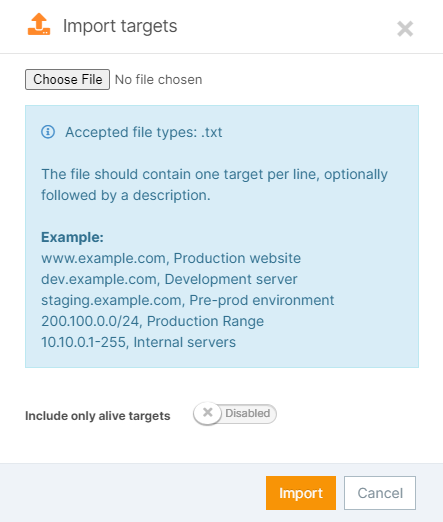This screenshot has height=522, width=443.
Task: Click the Example heading in info box
Action: click(72, 237)
